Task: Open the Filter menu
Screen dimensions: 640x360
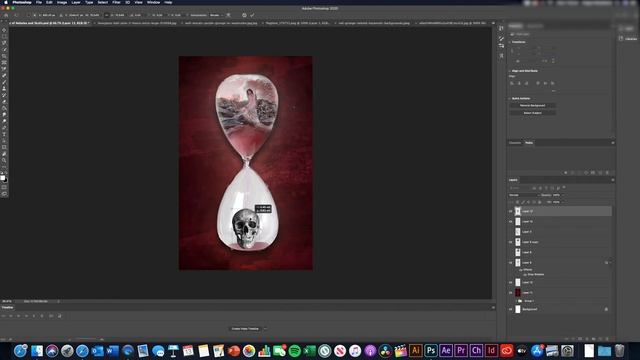Action: click(116, 2)
